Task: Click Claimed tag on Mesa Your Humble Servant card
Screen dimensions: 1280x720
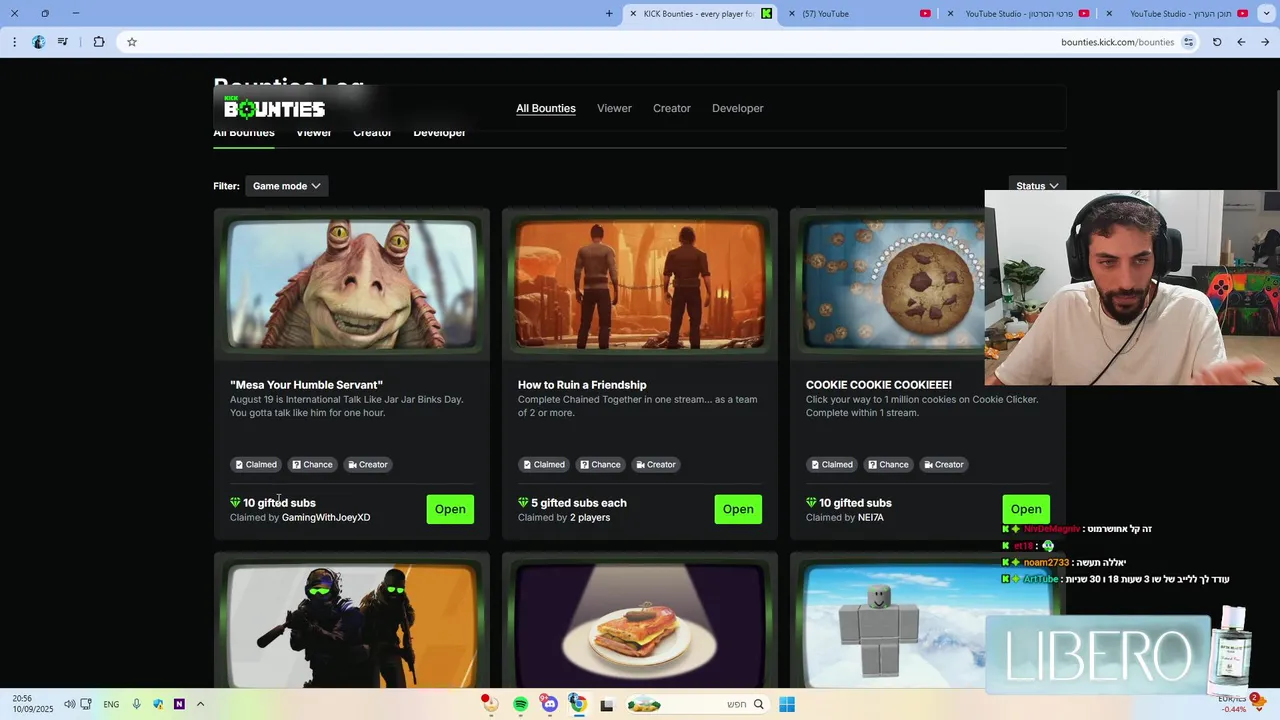Action: tap(255, 464)
